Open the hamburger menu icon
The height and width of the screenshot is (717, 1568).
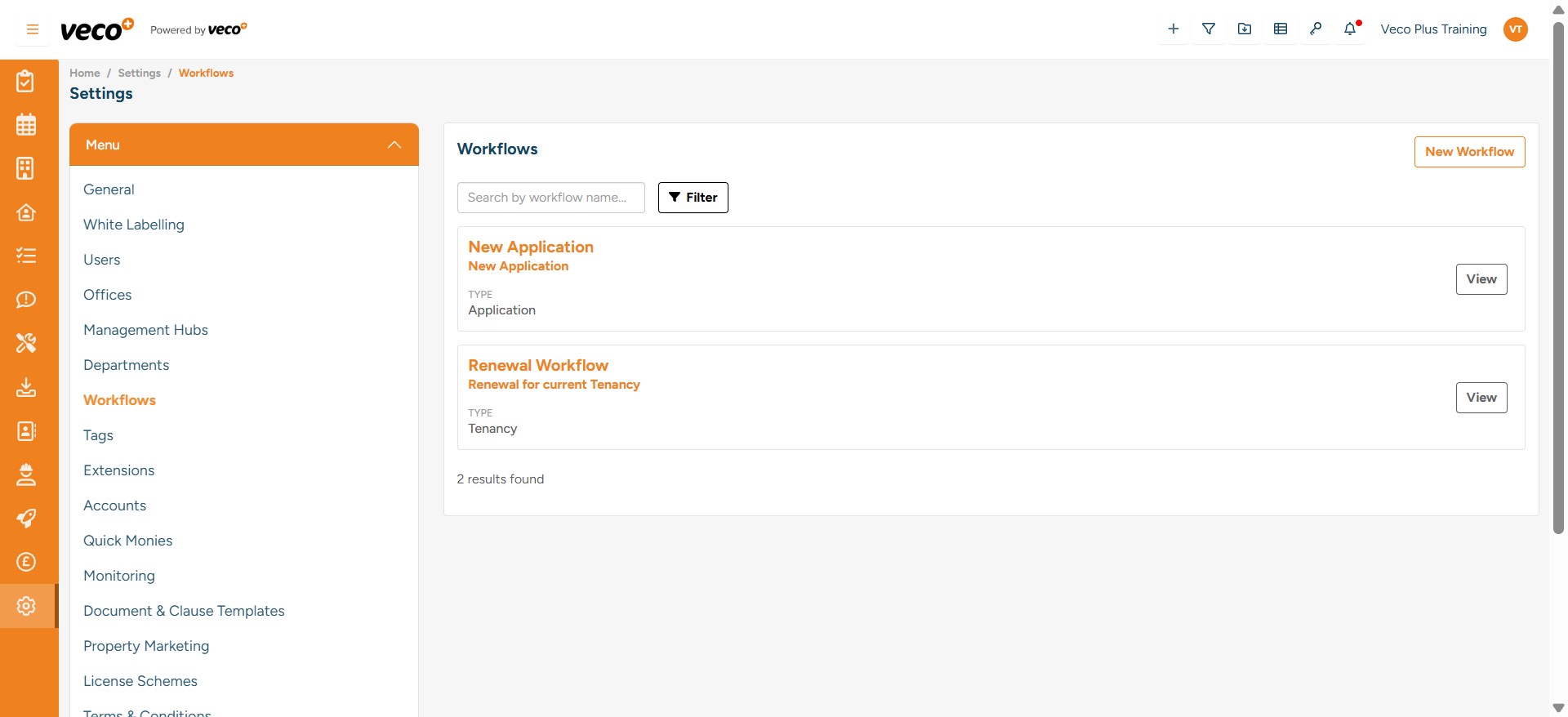[33, 29]
